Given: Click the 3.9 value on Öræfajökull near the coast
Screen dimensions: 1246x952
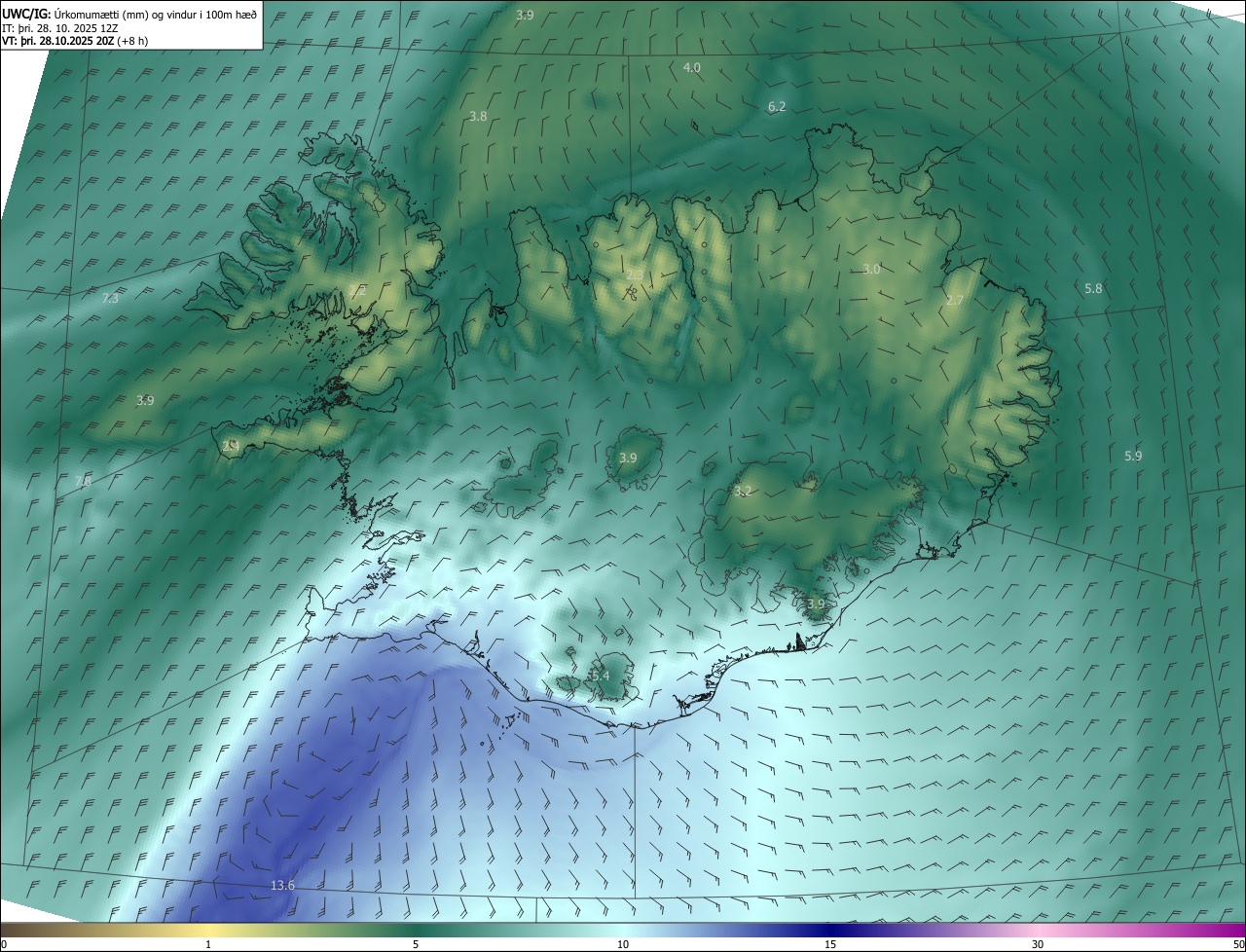Looking at the screenshot, I should tap(816, 604).
